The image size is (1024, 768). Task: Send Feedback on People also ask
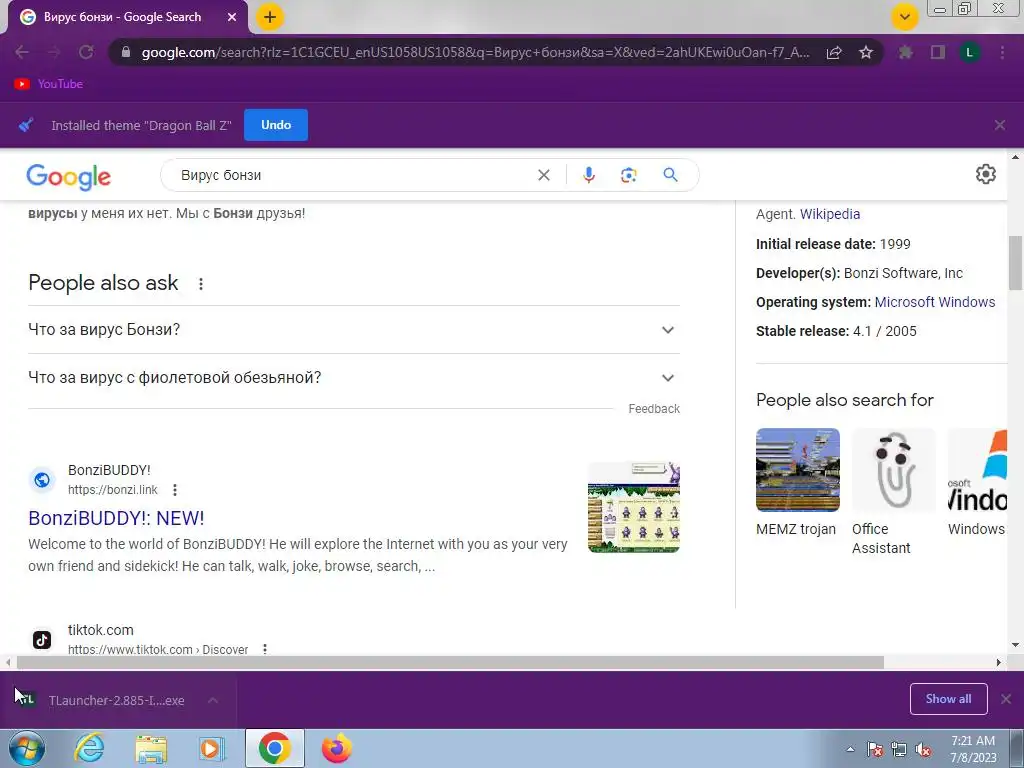click(x=654, y=409)
